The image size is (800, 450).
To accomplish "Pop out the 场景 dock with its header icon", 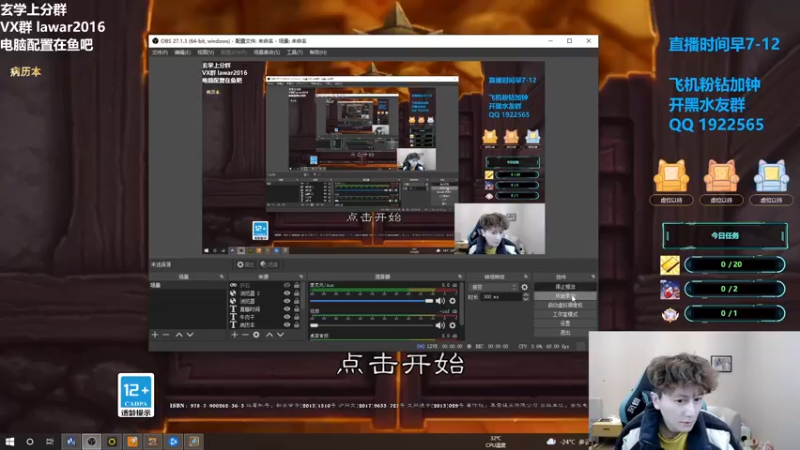I will (x=221, y=277).
